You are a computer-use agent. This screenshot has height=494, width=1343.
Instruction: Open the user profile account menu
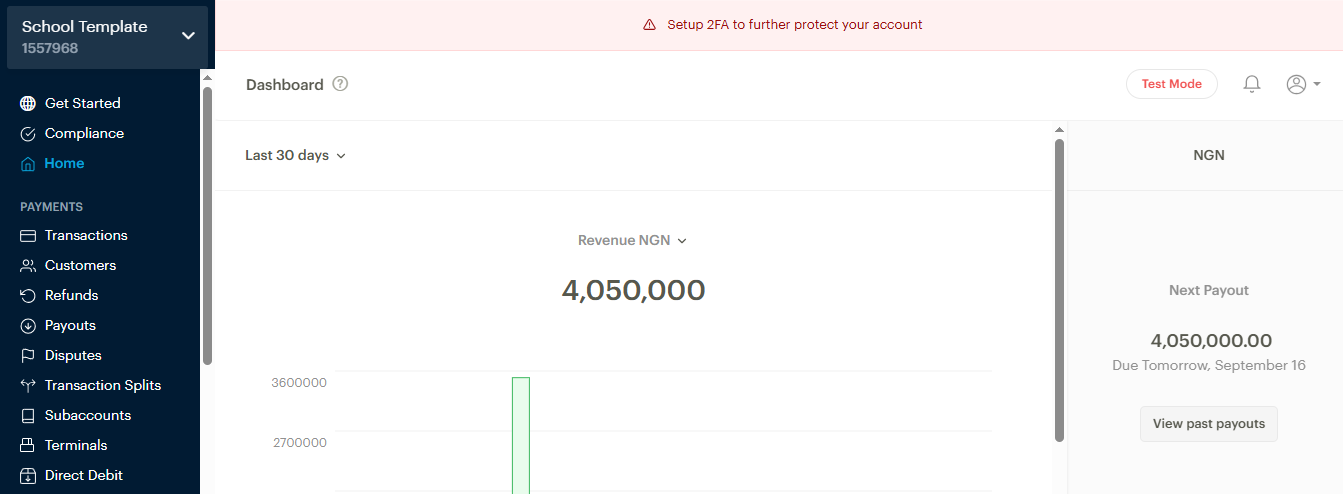point(1303,85)
